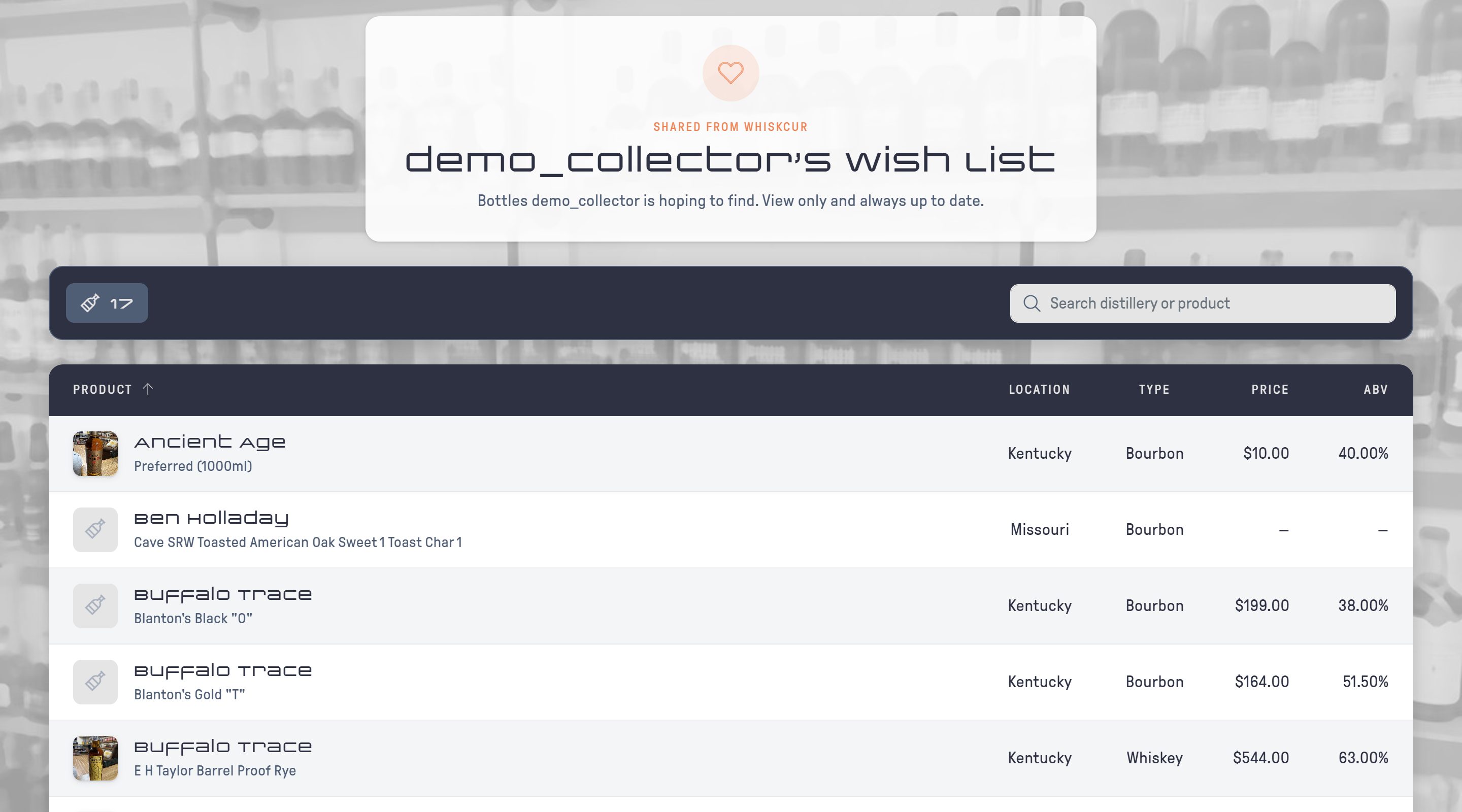Click SHARED FROM WHISKCUR label
1462x812 pixels.
coord(730,126)
